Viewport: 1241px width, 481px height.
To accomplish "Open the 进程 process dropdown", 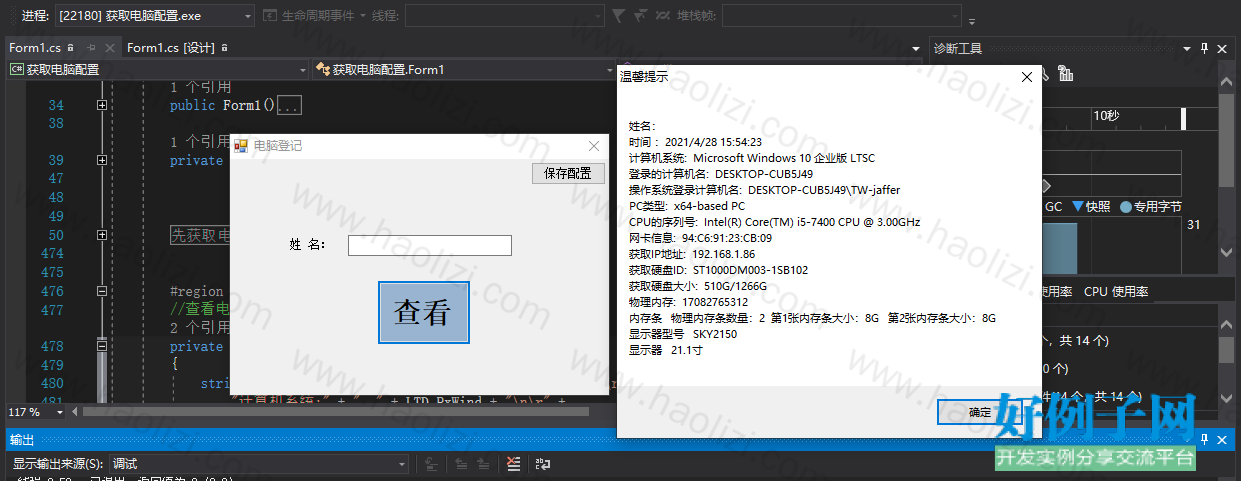I will tap(154, 15).
